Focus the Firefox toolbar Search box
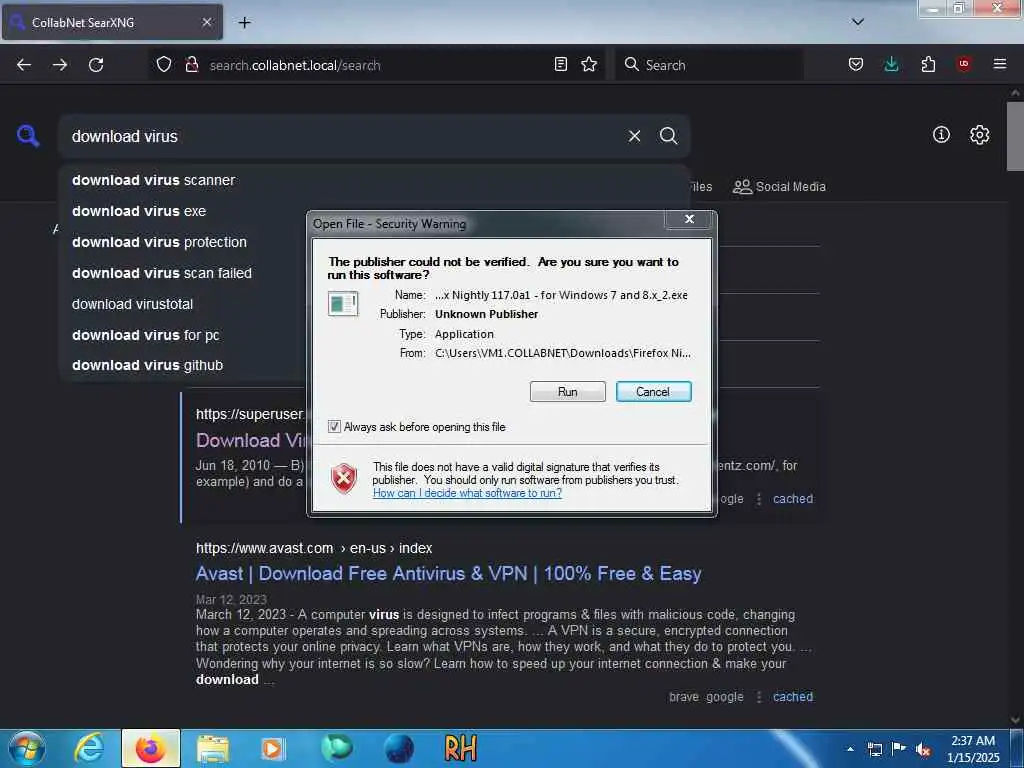1024x768 pixels. 709,65
